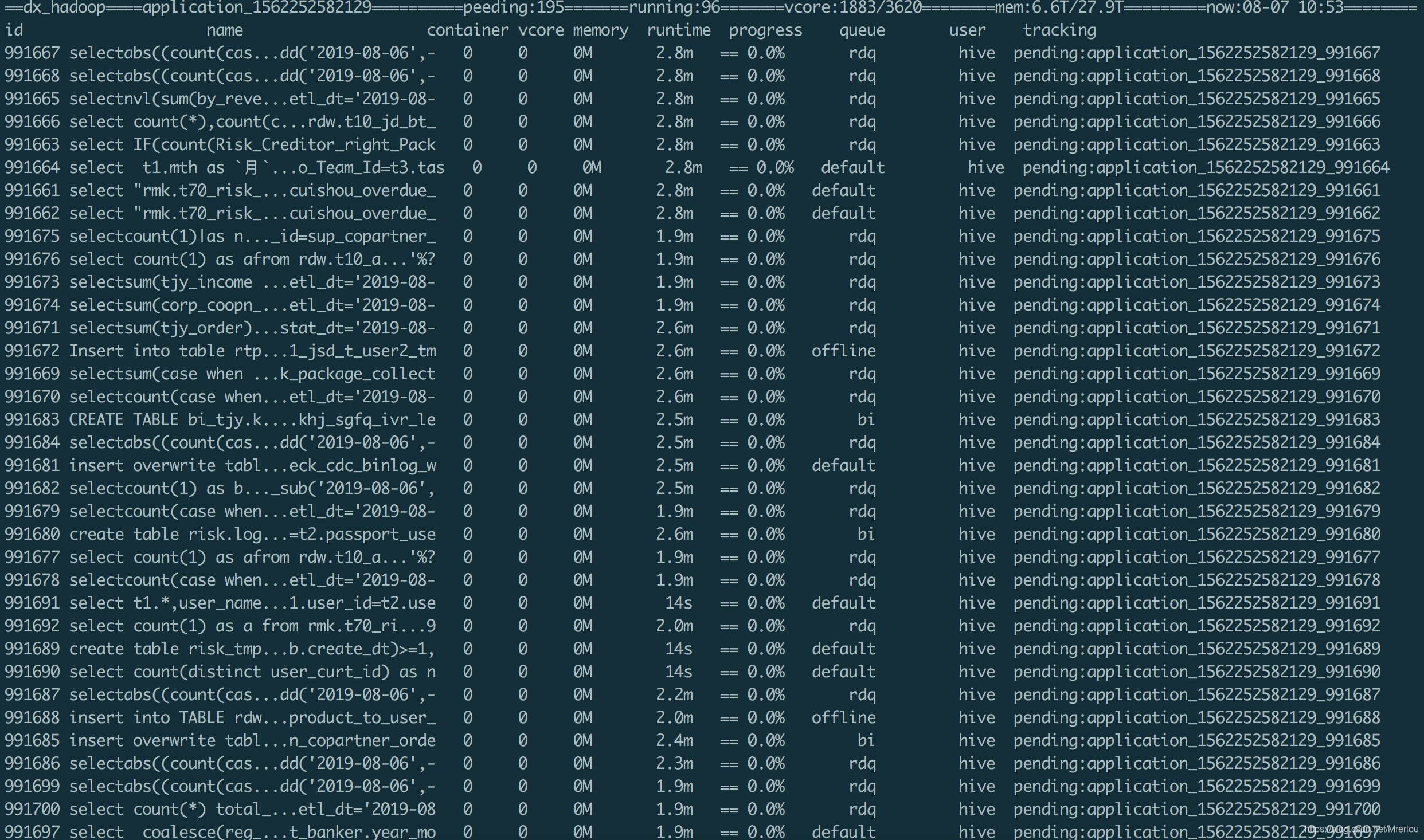This screenshot has width=1424, height=840.
Task: Click job name 'insert overwrite tabl...eck_cdc_binlog_w'
Action: tap(252, 465)
